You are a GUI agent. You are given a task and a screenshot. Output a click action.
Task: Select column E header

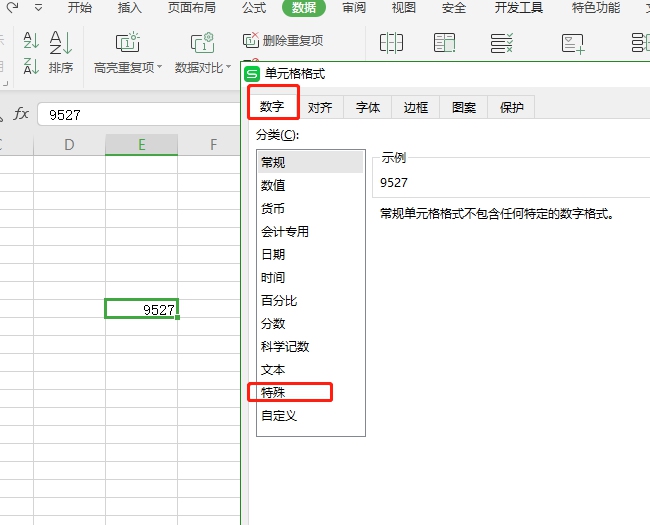click(x=141, y=145)
